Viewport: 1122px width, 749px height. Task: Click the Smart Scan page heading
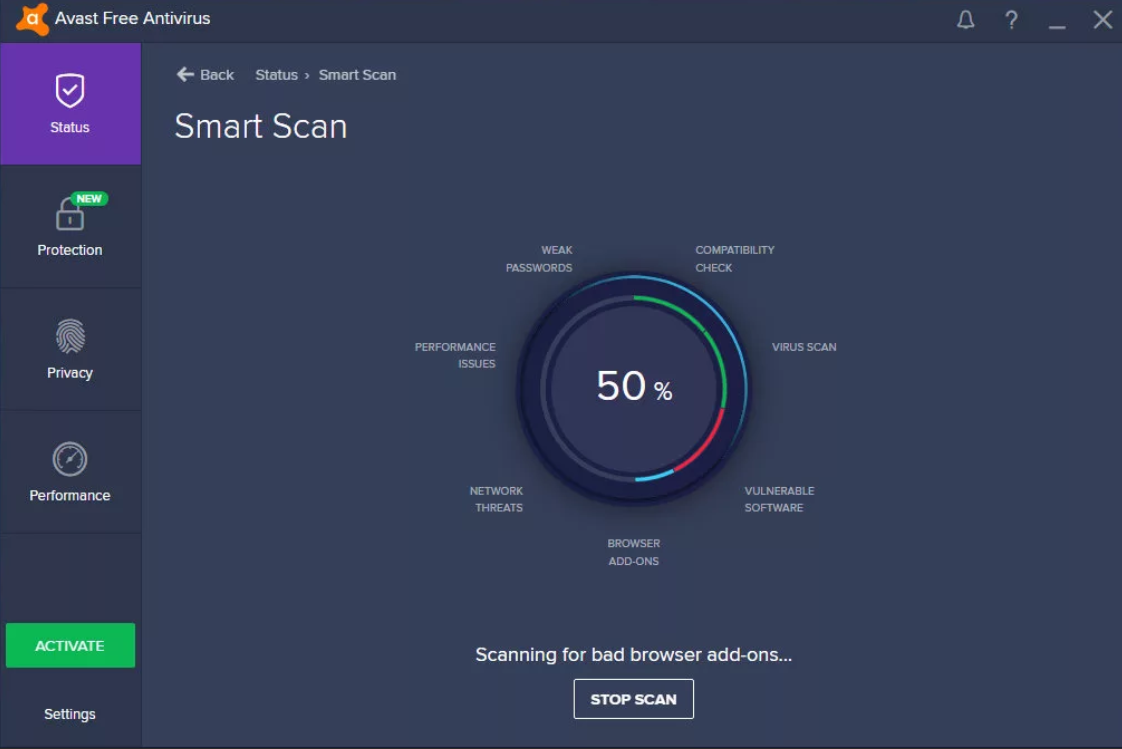(261, 127)
